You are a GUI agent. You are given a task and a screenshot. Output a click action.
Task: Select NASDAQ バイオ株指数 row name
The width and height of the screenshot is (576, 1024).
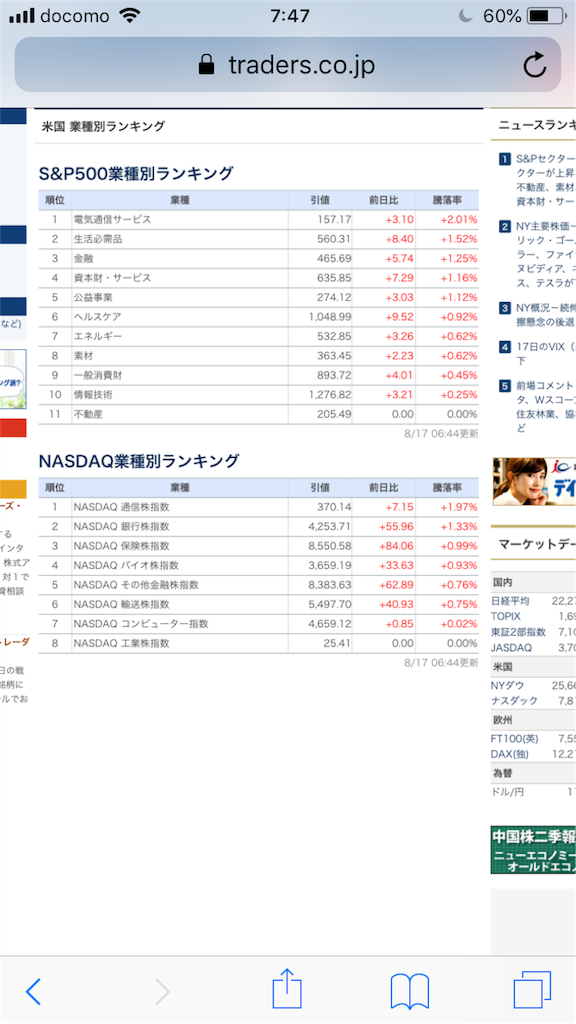click(126, 566)
